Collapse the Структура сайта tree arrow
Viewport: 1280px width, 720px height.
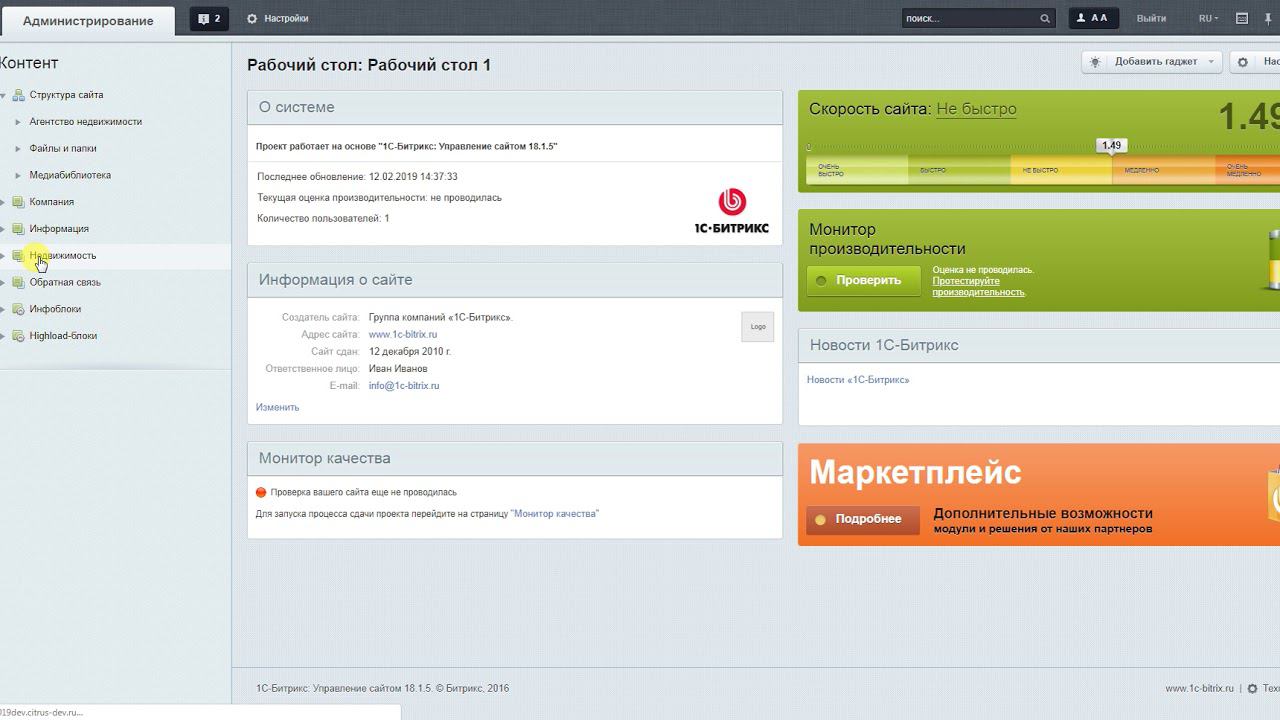(3, 96)
